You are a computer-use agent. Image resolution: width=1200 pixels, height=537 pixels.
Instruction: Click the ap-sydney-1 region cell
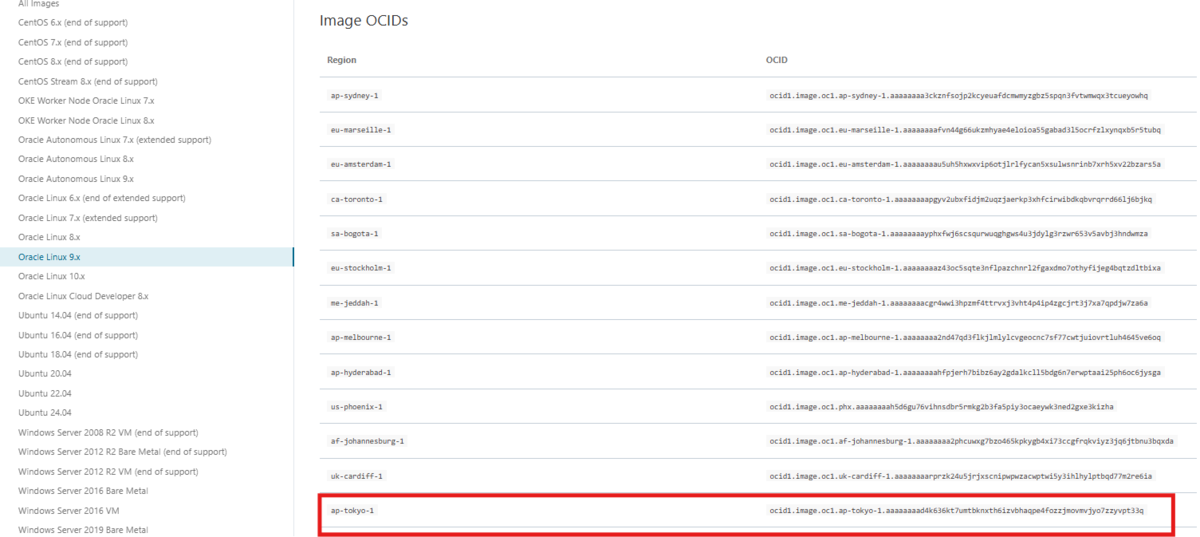(354, 95)
